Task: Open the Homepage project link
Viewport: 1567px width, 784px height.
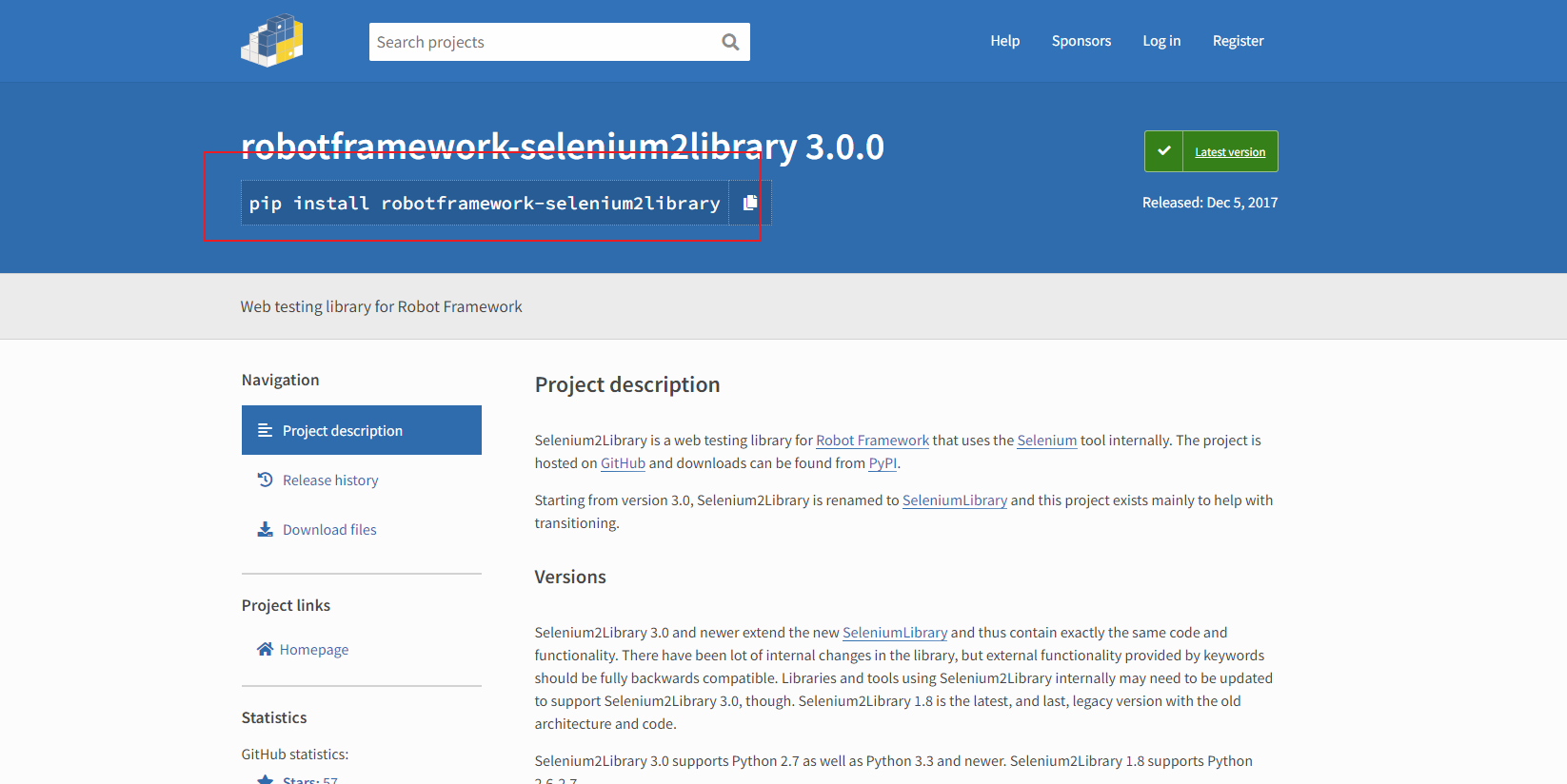Action: [x=314, y=649]
